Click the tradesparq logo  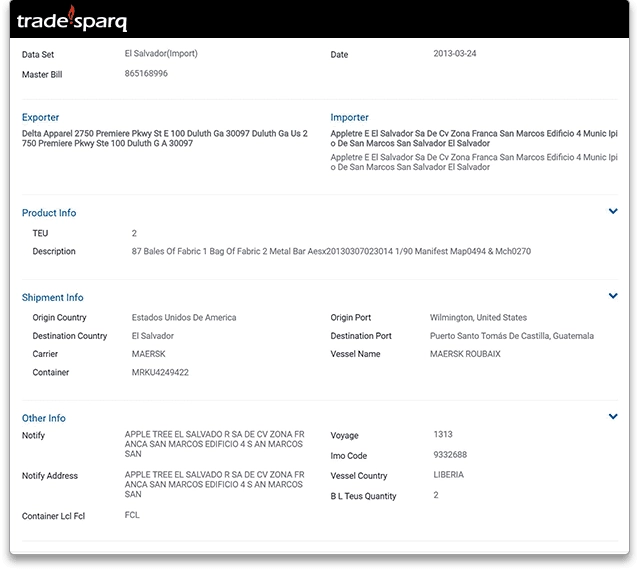(72, 19)
